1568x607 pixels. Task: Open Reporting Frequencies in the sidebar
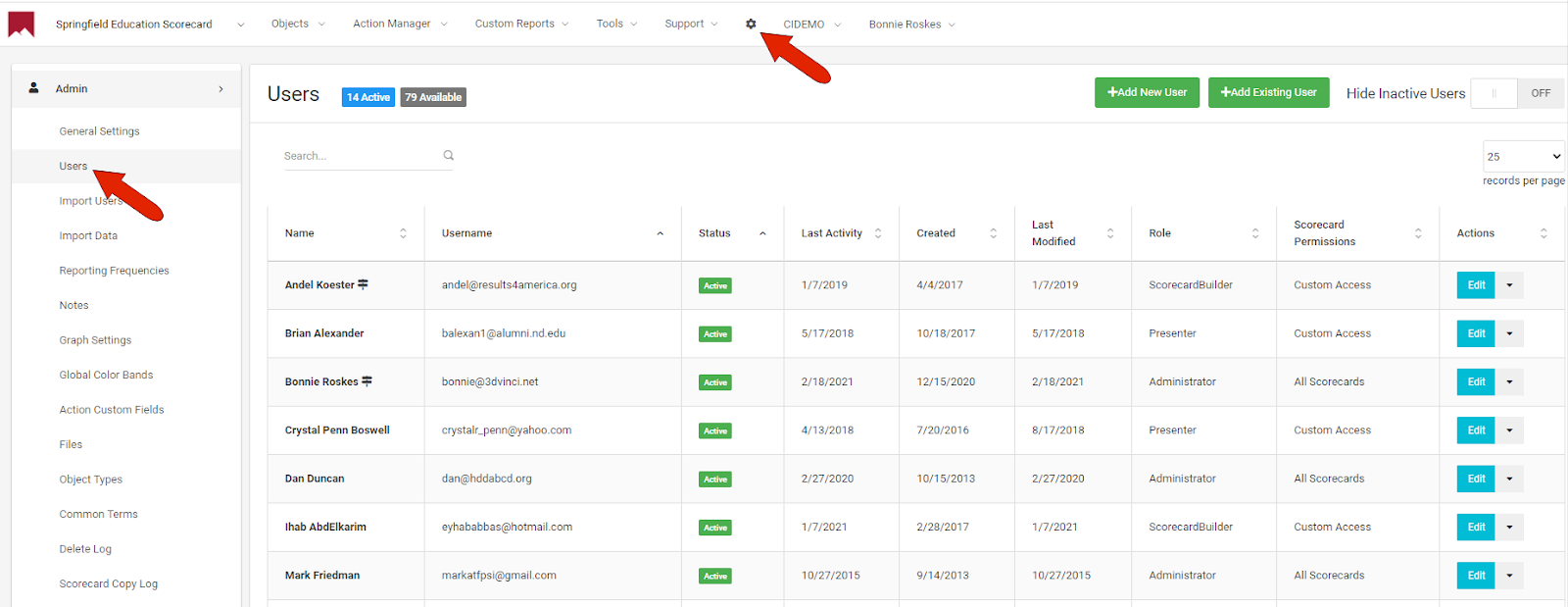coord(114,271)
